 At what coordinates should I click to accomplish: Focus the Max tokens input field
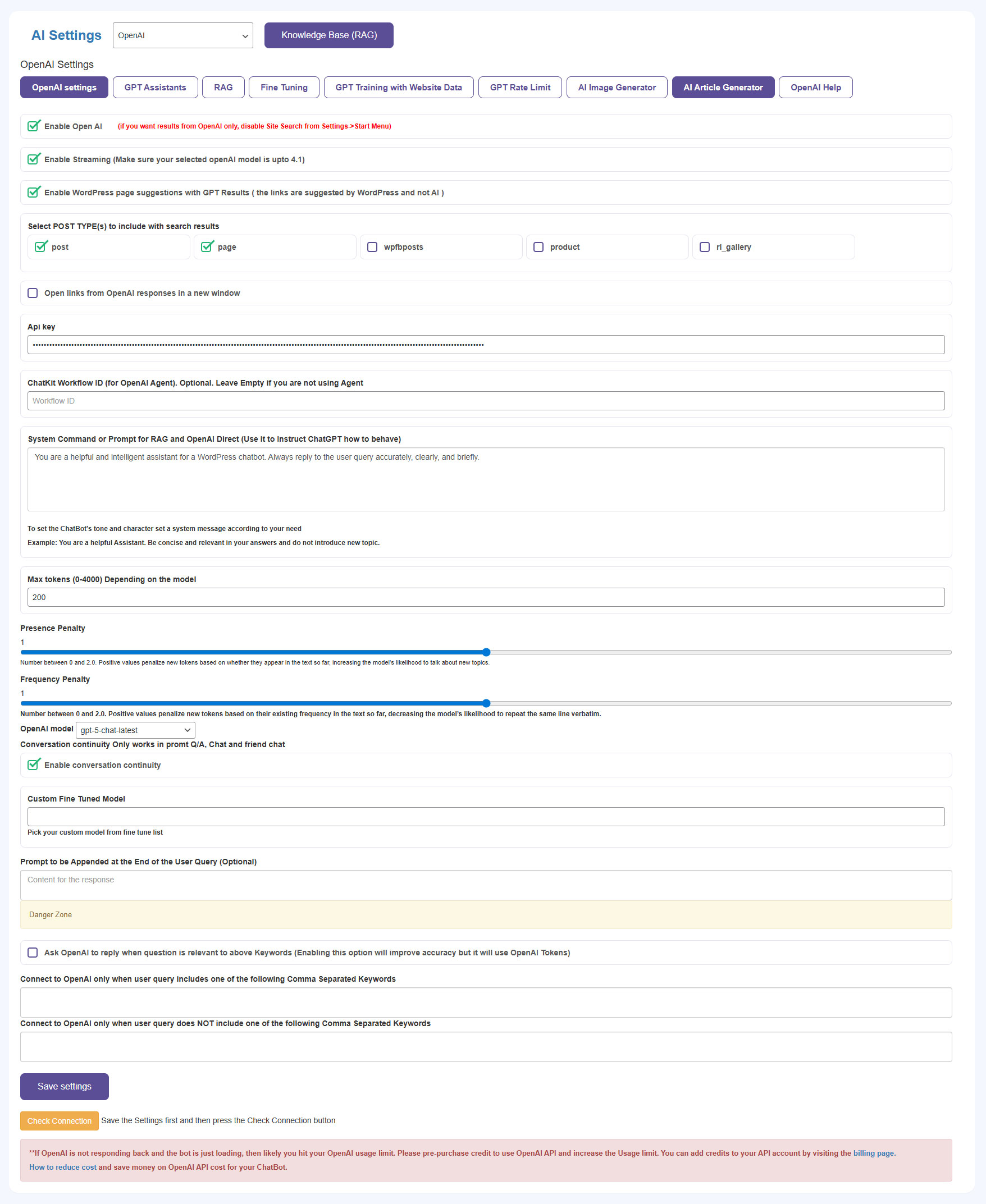coord(486,597)
